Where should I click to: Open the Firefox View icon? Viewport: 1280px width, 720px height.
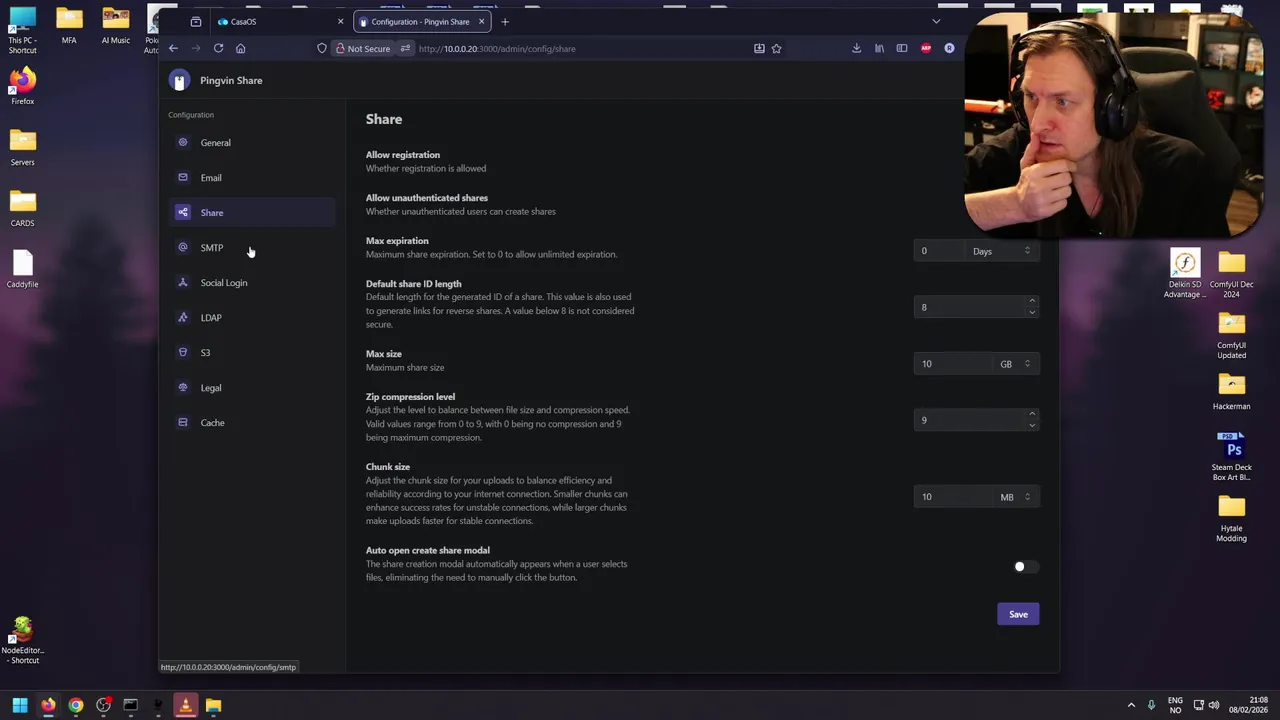point(195,21)
